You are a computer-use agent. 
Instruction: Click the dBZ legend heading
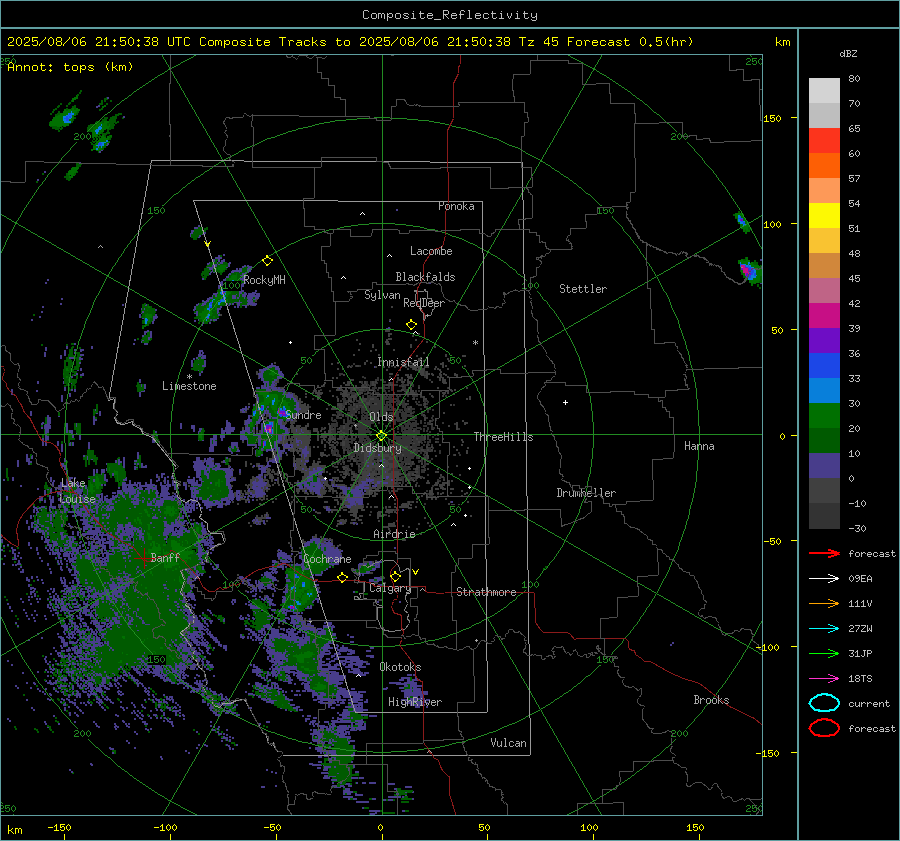tap(848, 53)
